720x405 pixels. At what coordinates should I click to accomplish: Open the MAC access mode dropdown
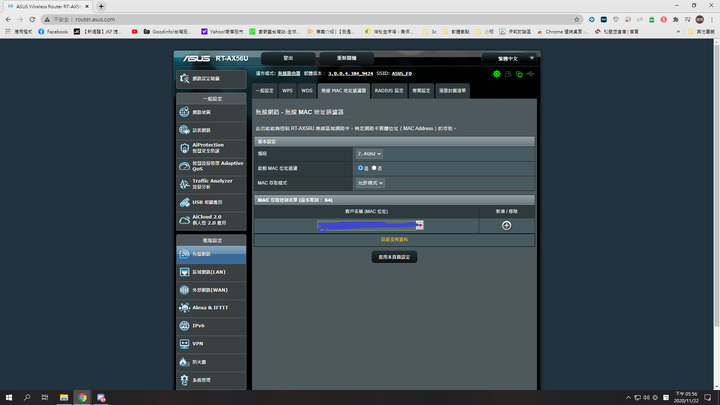tap(370, 183)
